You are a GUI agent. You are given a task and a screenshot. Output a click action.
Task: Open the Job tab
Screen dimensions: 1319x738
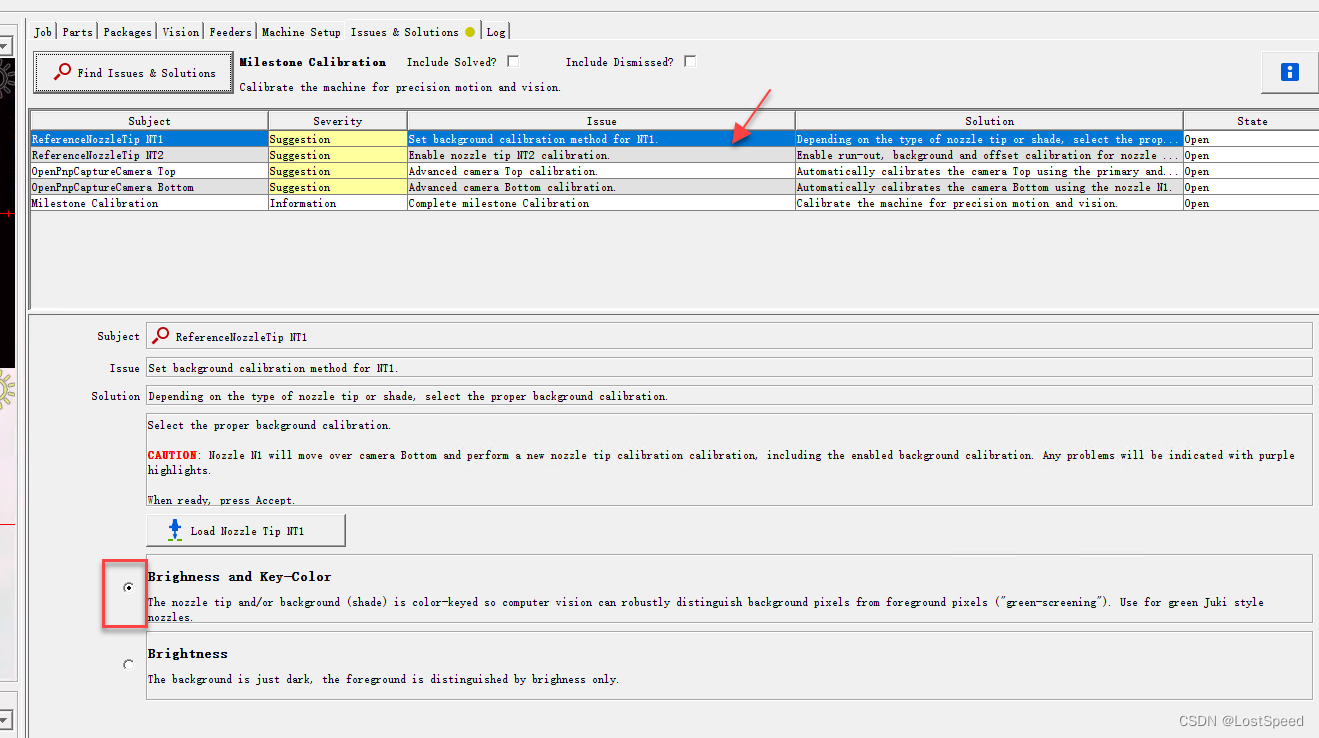pos(43,32)
